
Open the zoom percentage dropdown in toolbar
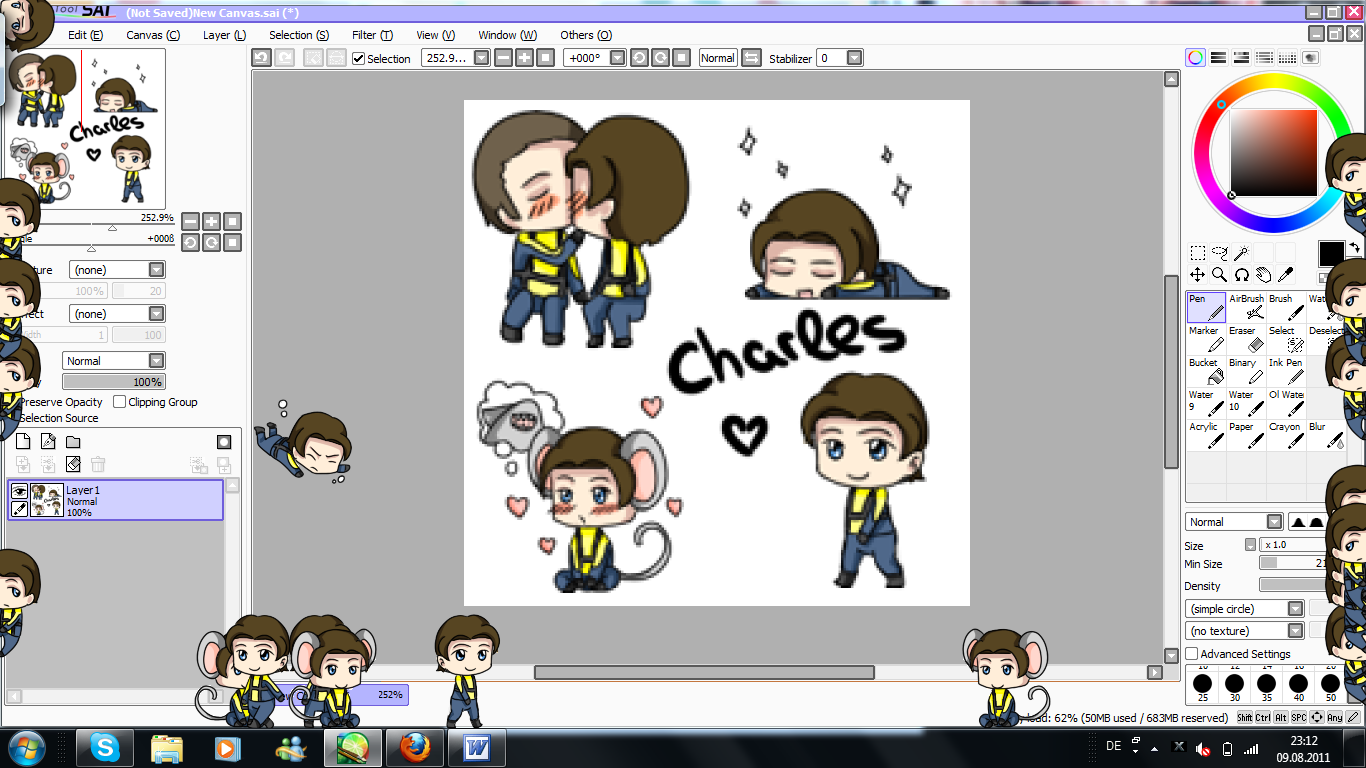coord(482,58)
